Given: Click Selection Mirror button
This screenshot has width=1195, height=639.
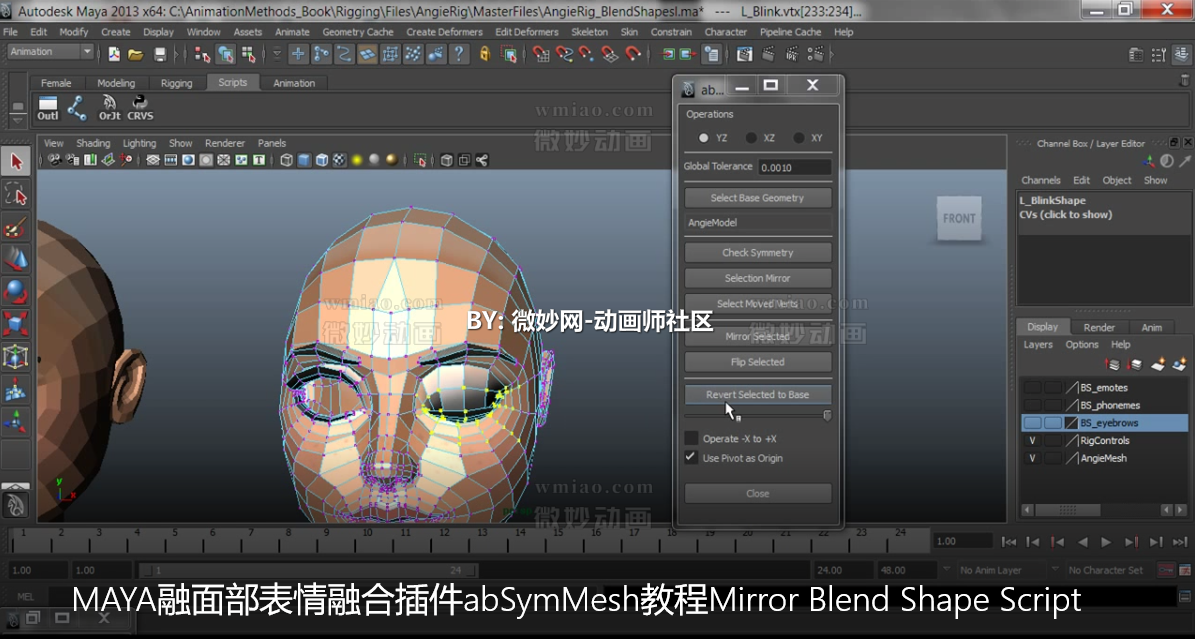Looking at the screenshot, I should coord(758,278).
